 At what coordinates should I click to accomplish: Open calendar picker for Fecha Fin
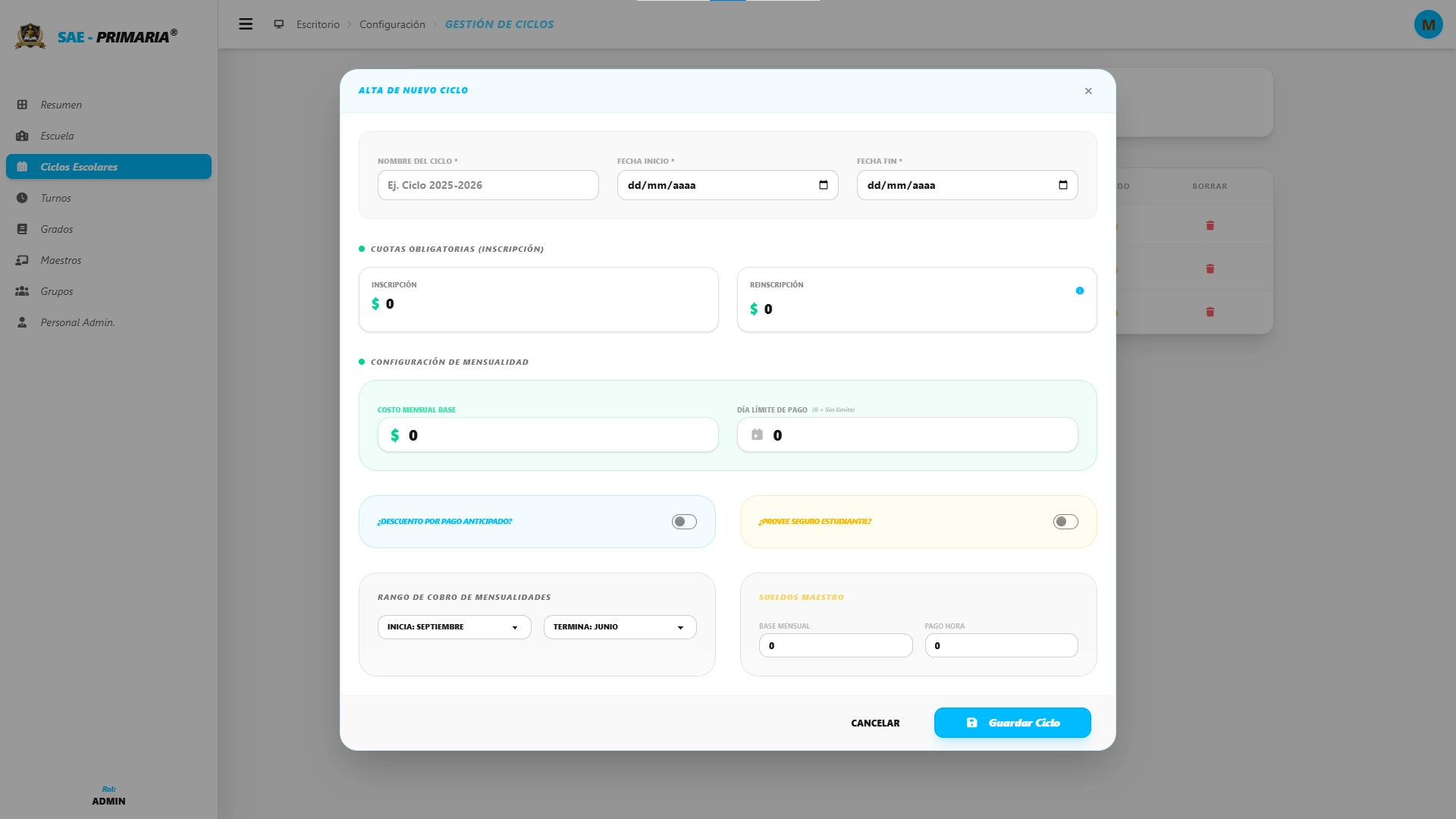(x=1063, y=185)
